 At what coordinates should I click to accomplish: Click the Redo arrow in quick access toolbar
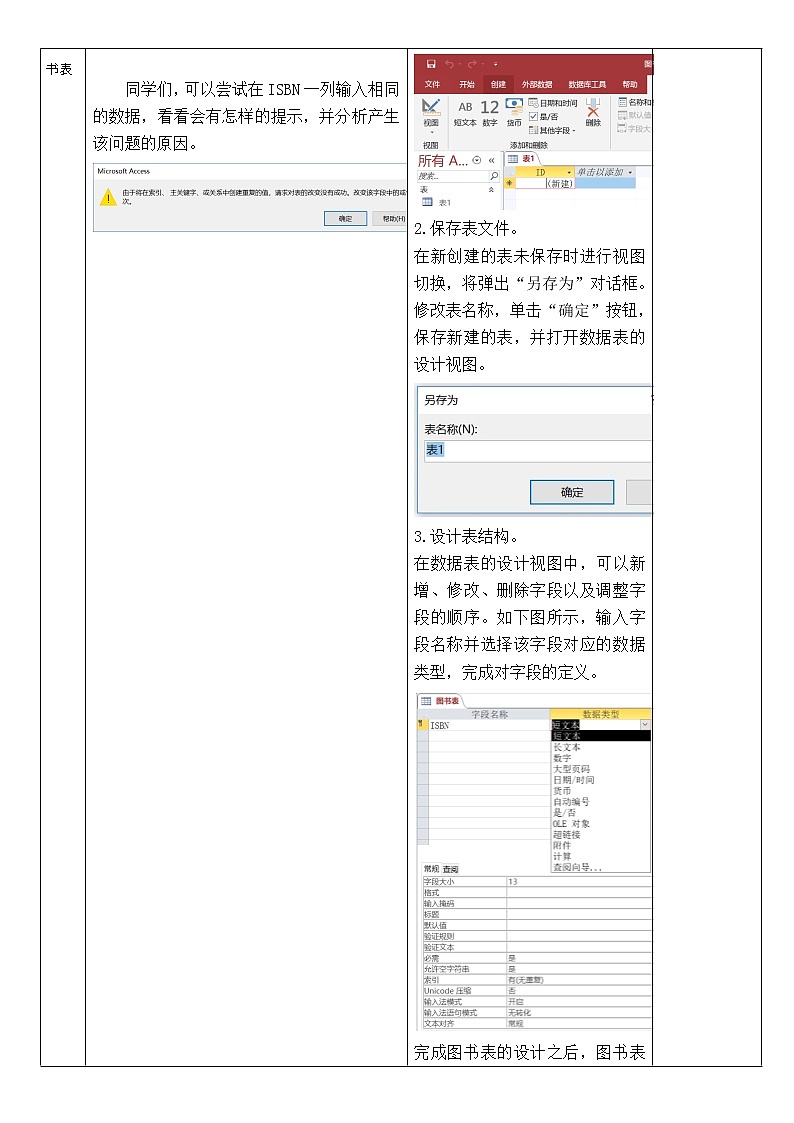point(472,64)
